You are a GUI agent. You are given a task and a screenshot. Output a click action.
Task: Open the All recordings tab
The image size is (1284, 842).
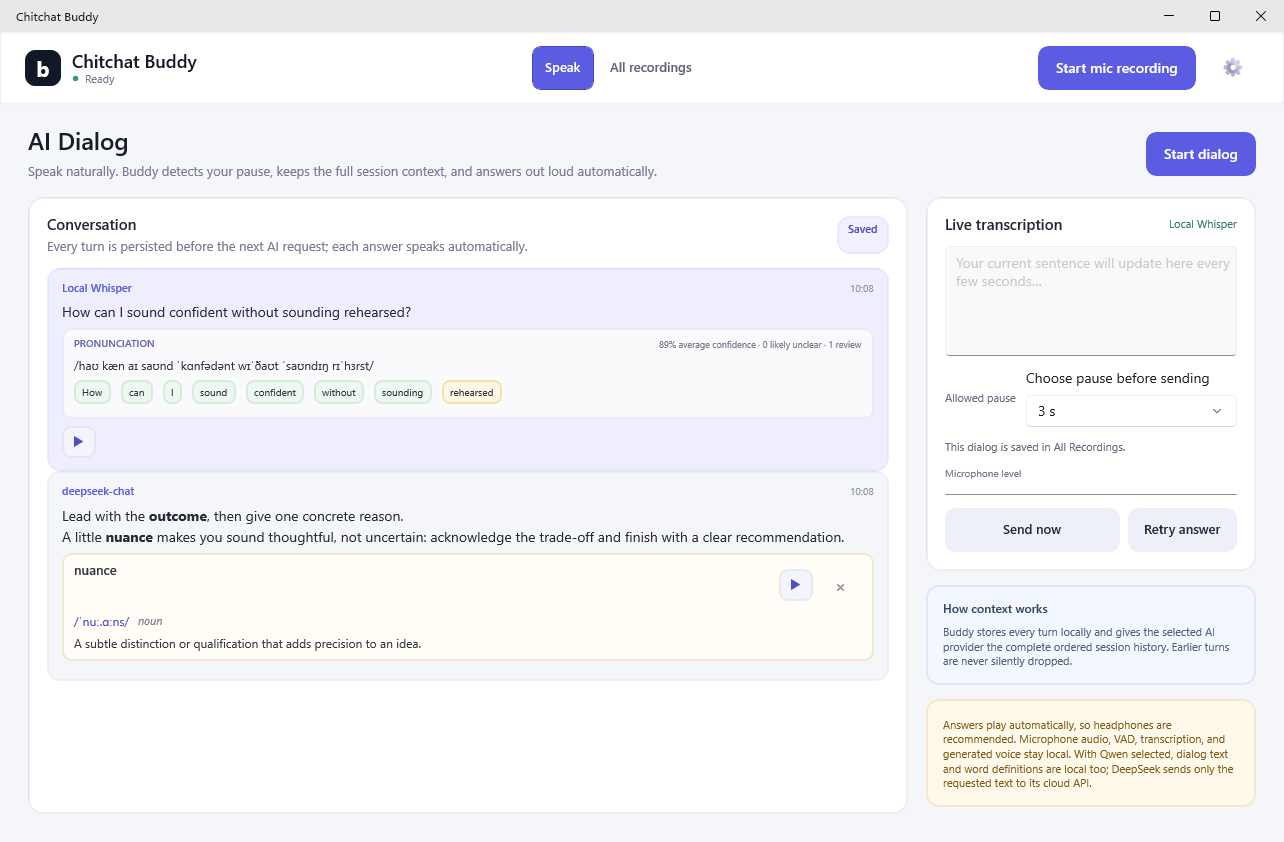pyautogui.click(x=651, y=68)
